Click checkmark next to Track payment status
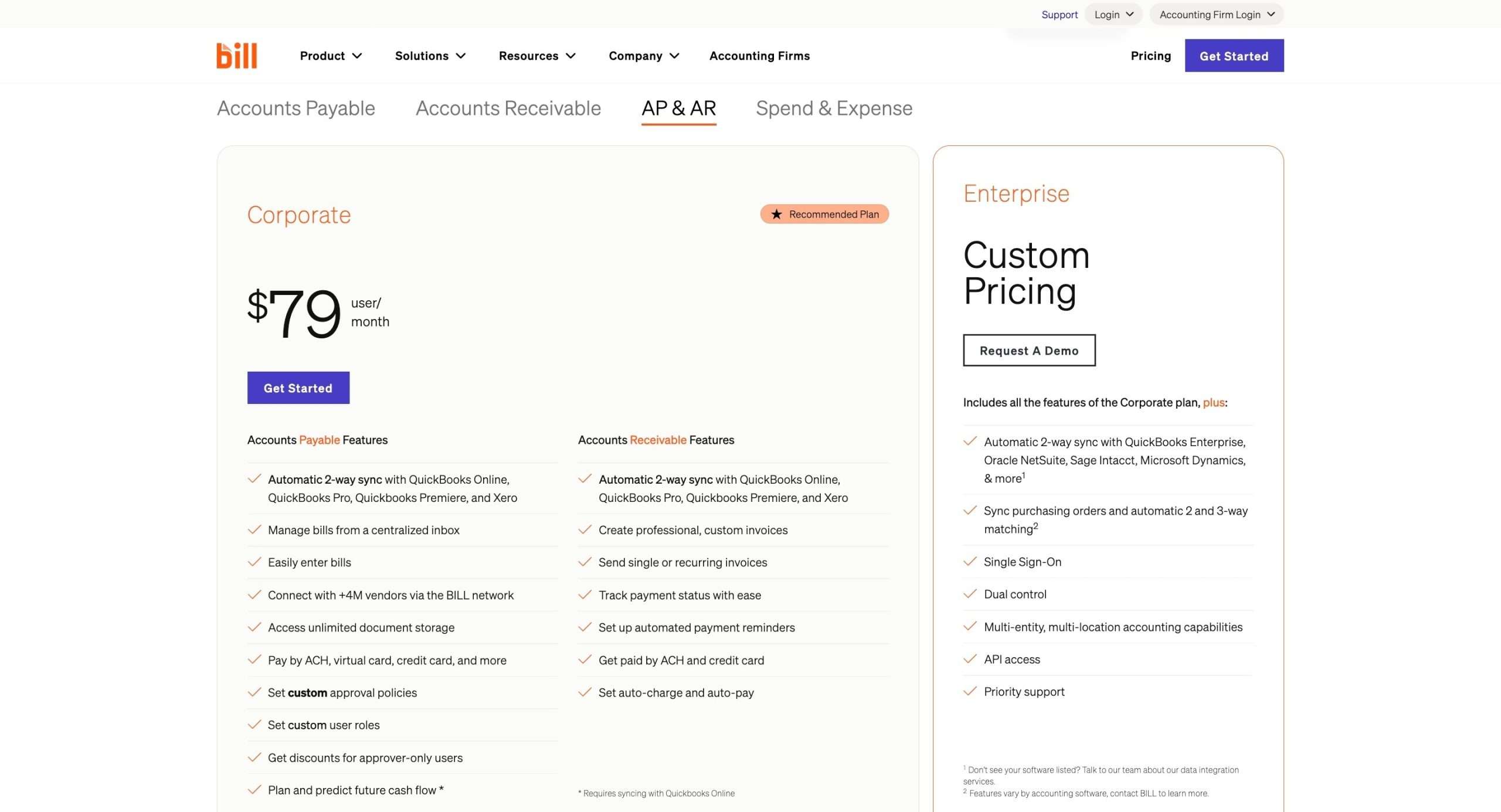Screen dimensions: 1501x812 pyautogui.click(x=585, y=595)
